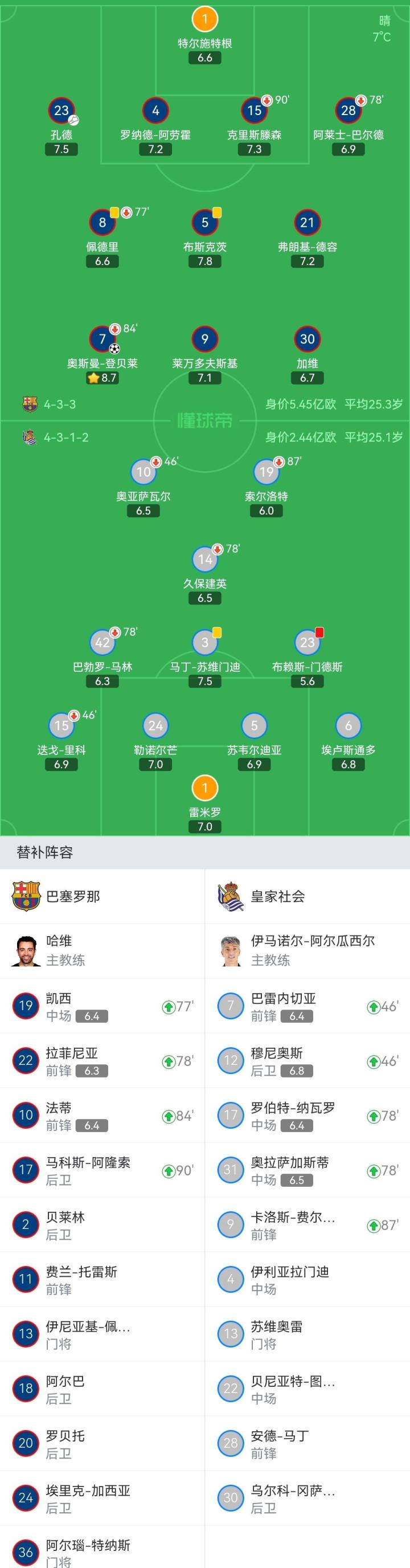Click Lewandowski's number 9 player badge
Image resolution: width=410 pixels, height=1568 pixels.
click(204, 339)
